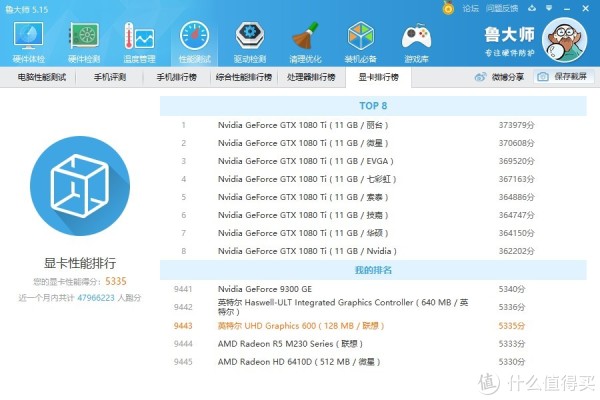Select GTX 1080 Ti EVGA row

tap(373, 161)
